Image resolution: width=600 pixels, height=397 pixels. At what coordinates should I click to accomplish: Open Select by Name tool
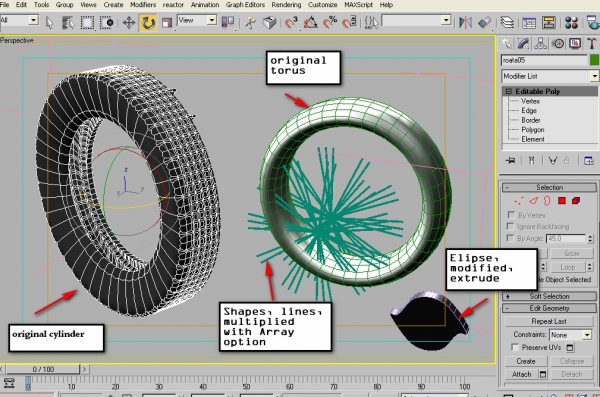(x=68, y=23)
